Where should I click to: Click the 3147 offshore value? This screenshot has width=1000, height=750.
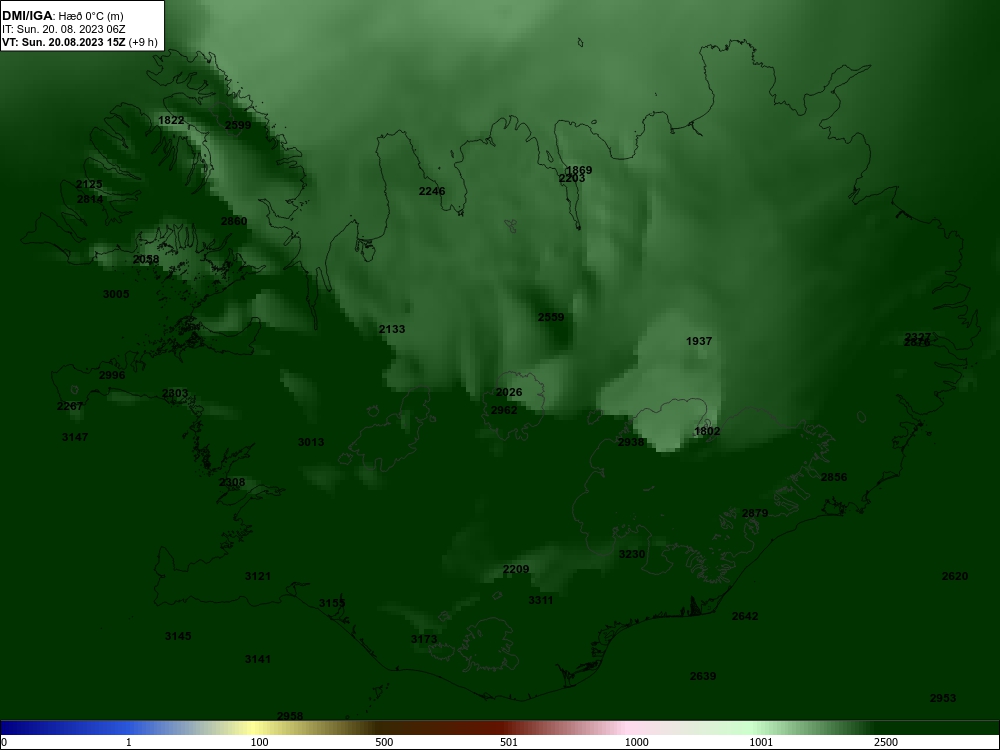tap(75, 437)
